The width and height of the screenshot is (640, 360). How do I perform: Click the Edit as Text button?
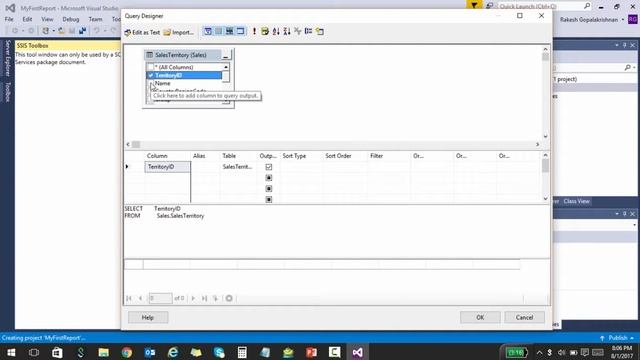coord(142,32)
